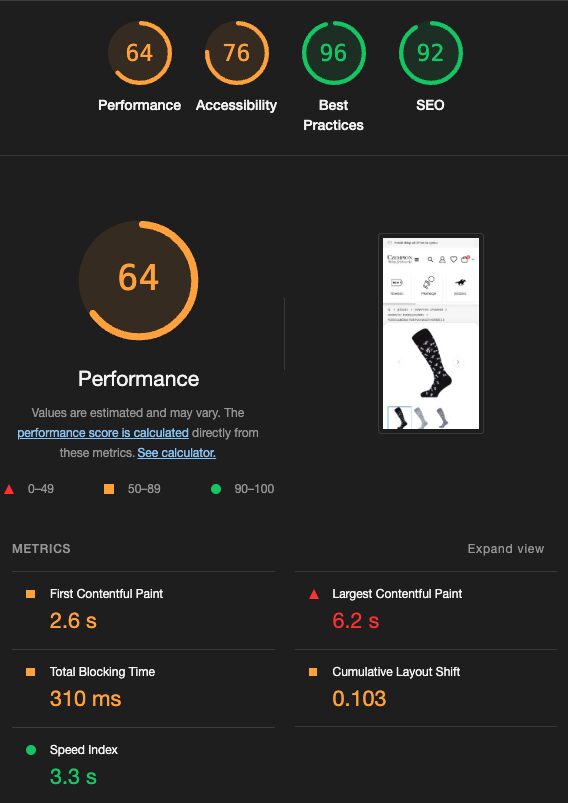The width and height of the screenshot is (568, 803).
Task: Click the green circle beside Speed Index
Action: 31,750
